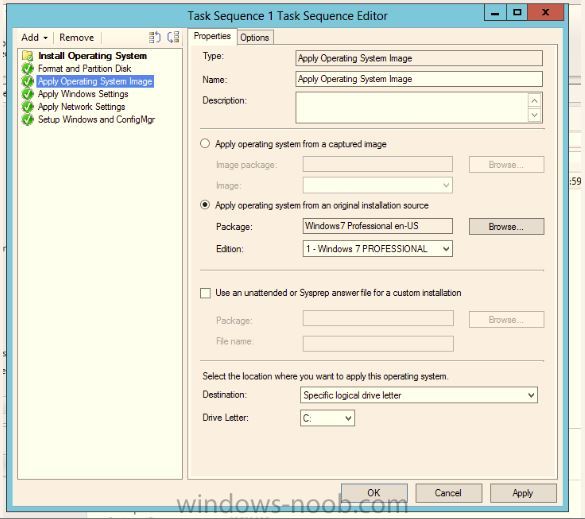585x519 pixels.
Task: Open the Add dropdown menu
Action: point(34,38)
